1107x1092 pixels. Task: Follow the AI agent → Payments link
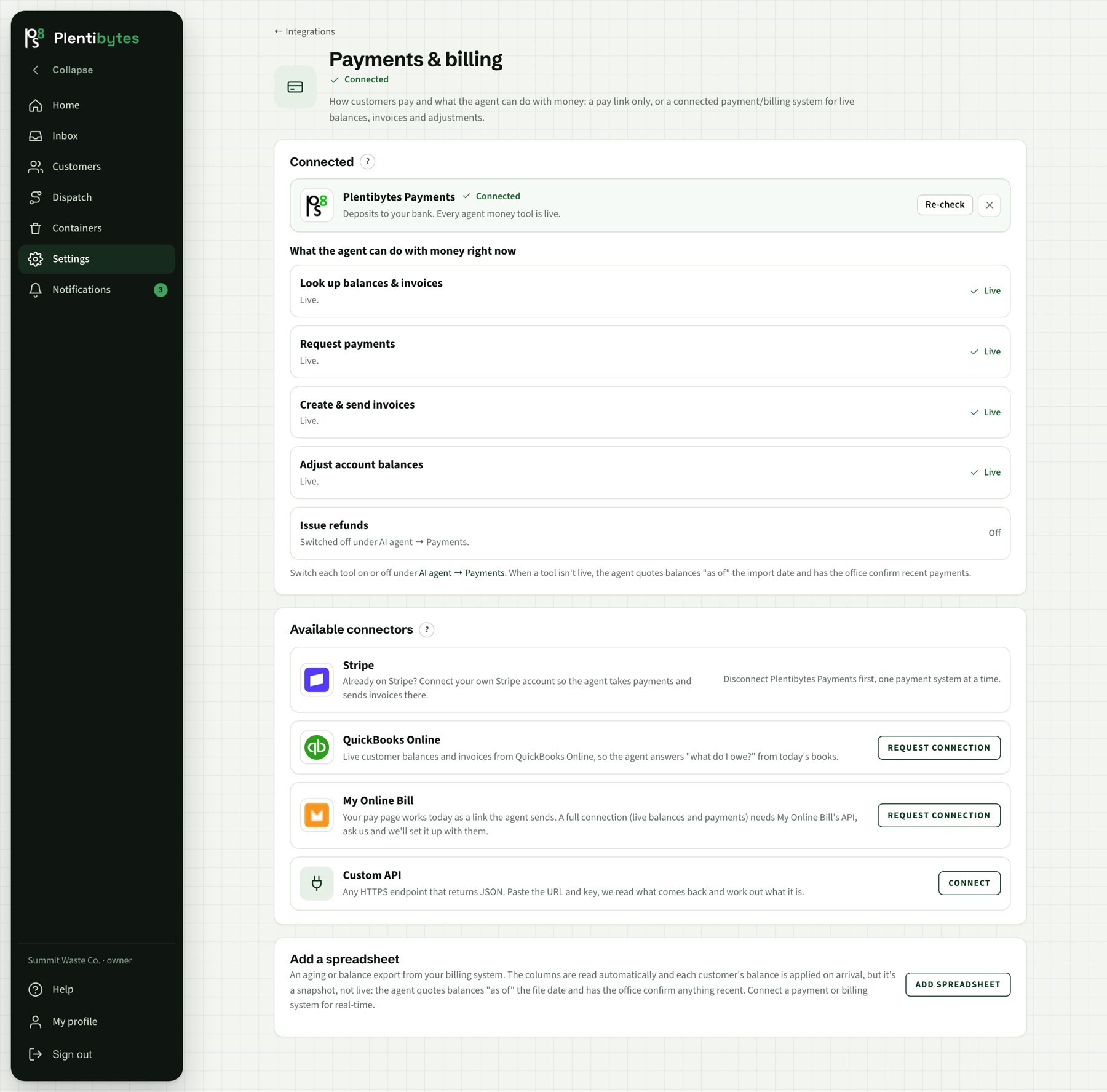click(x=462, y=573)
